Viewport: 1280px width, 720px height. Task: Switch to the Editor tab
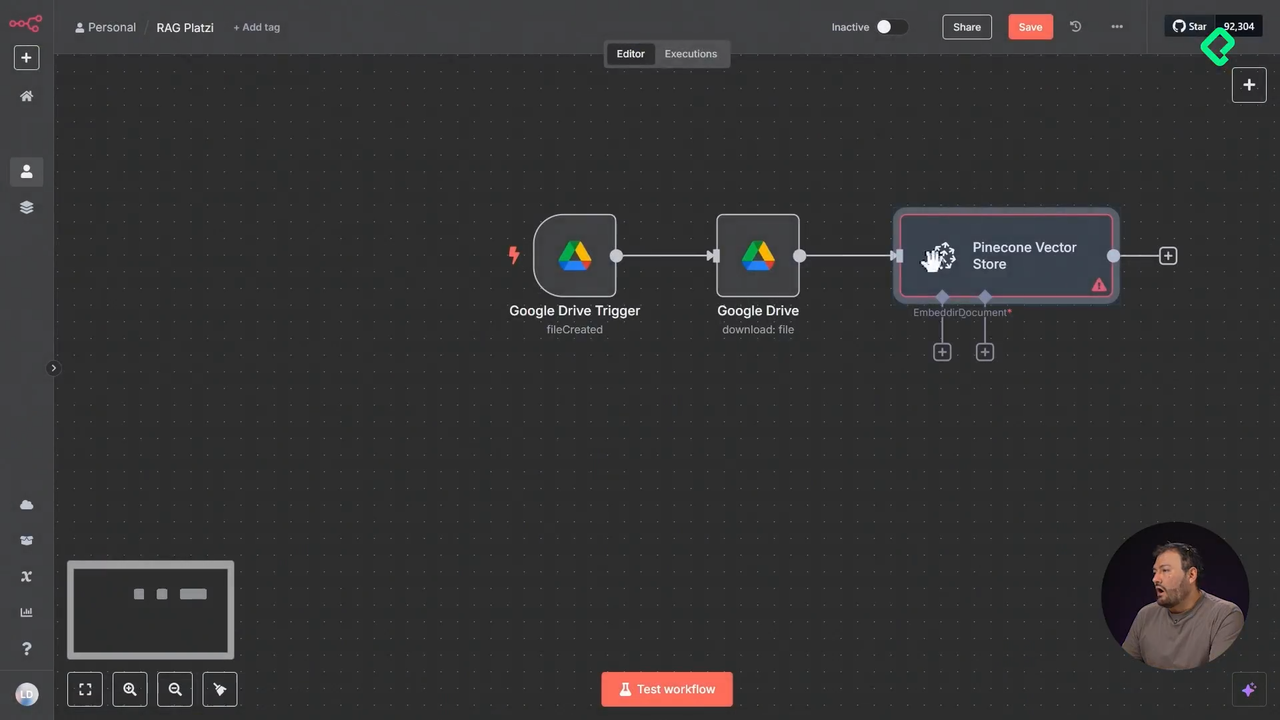pos(630,54)
